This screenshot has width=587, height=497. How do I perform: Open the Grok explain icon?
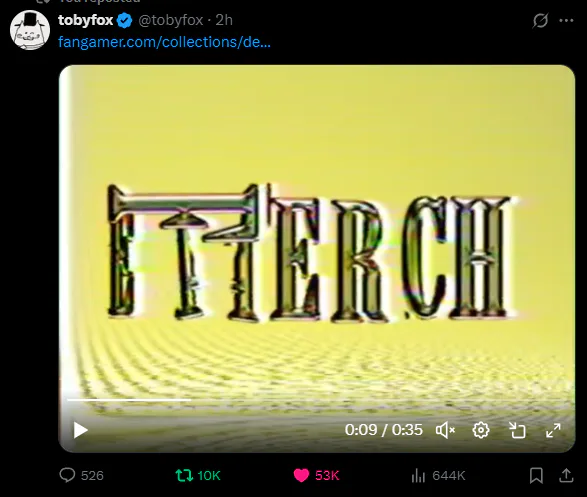coord(540,20)
